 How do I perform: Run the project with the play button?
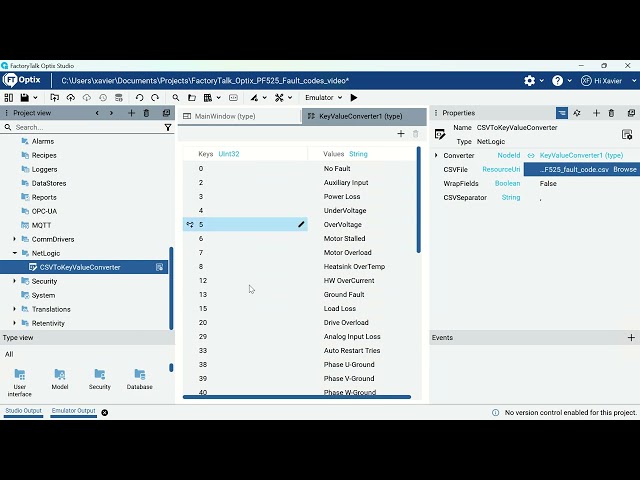[x=354, y=98]
